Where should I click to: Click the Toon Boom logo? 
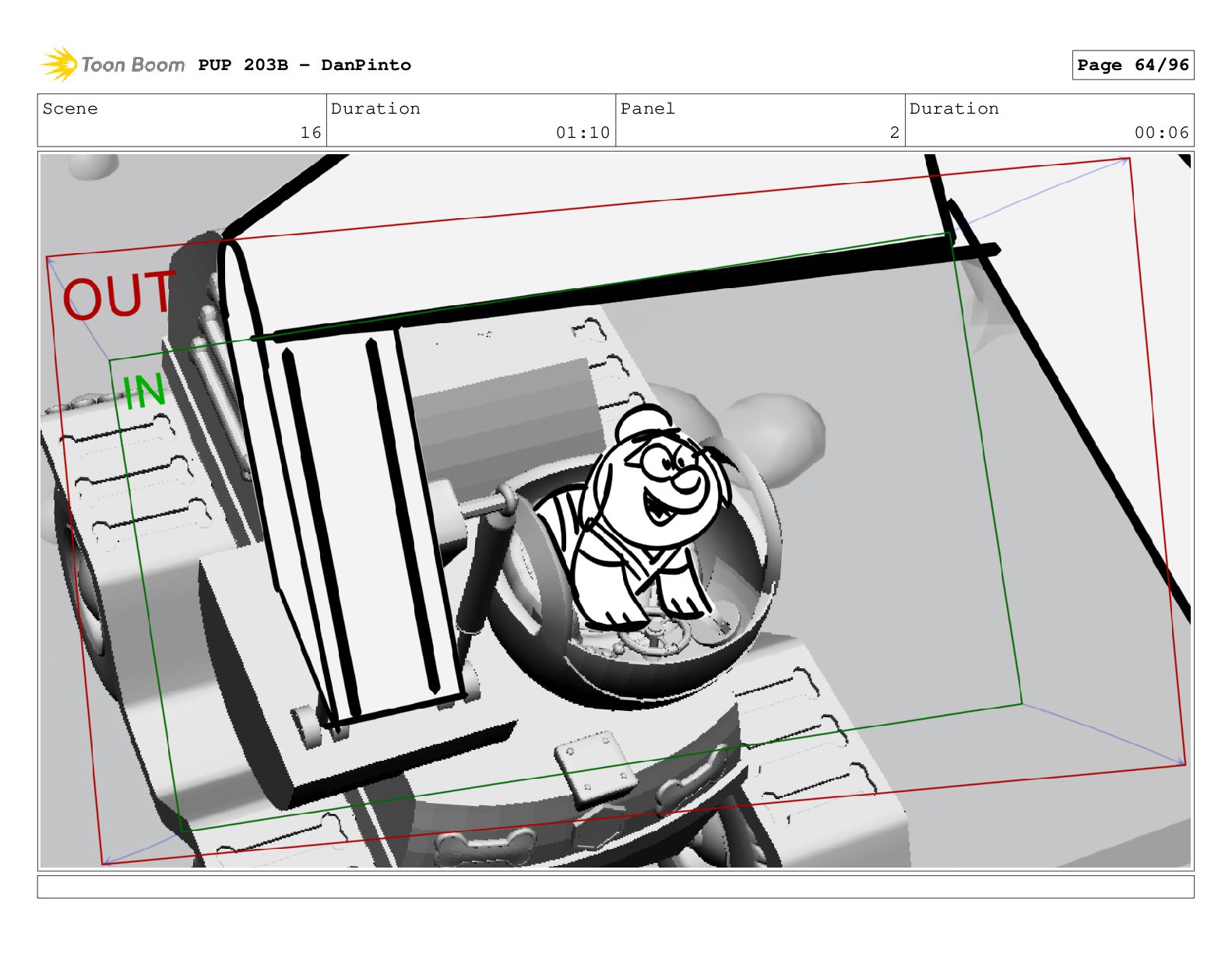[113, 65]
